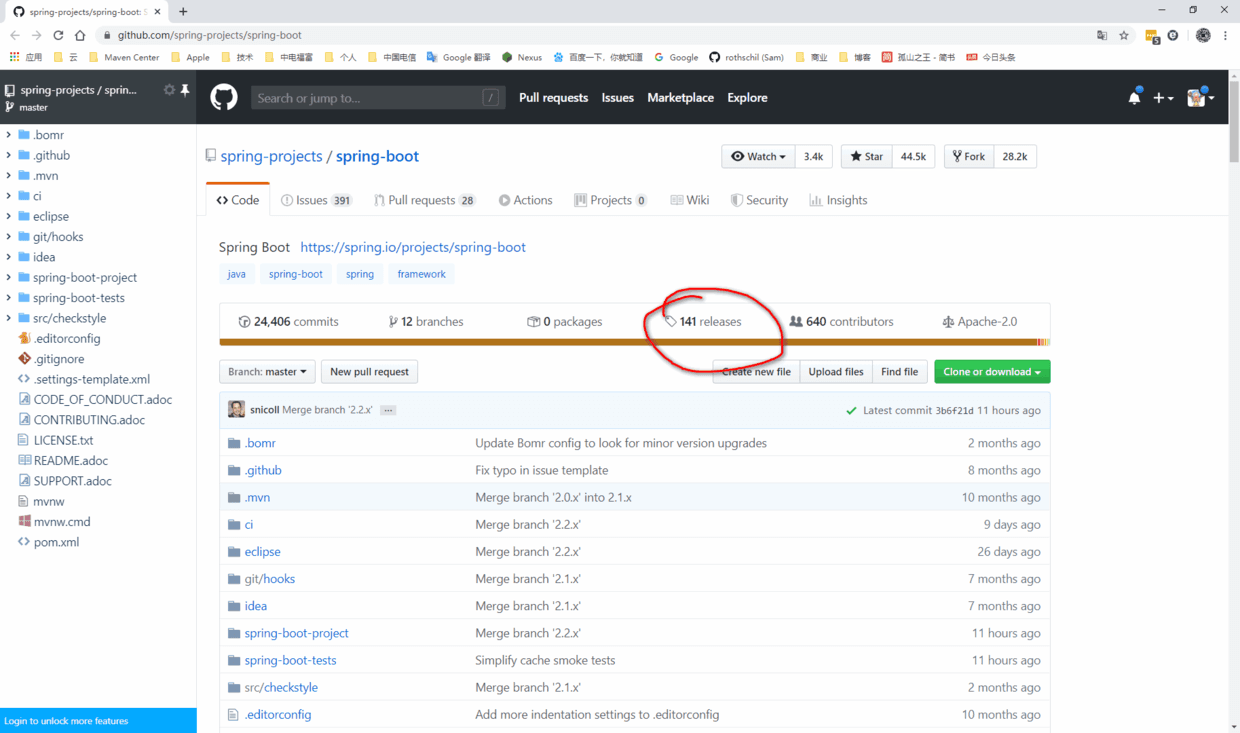The image size is (1240, 733).
Task: Open the Security tab
Action: (760, 200)
